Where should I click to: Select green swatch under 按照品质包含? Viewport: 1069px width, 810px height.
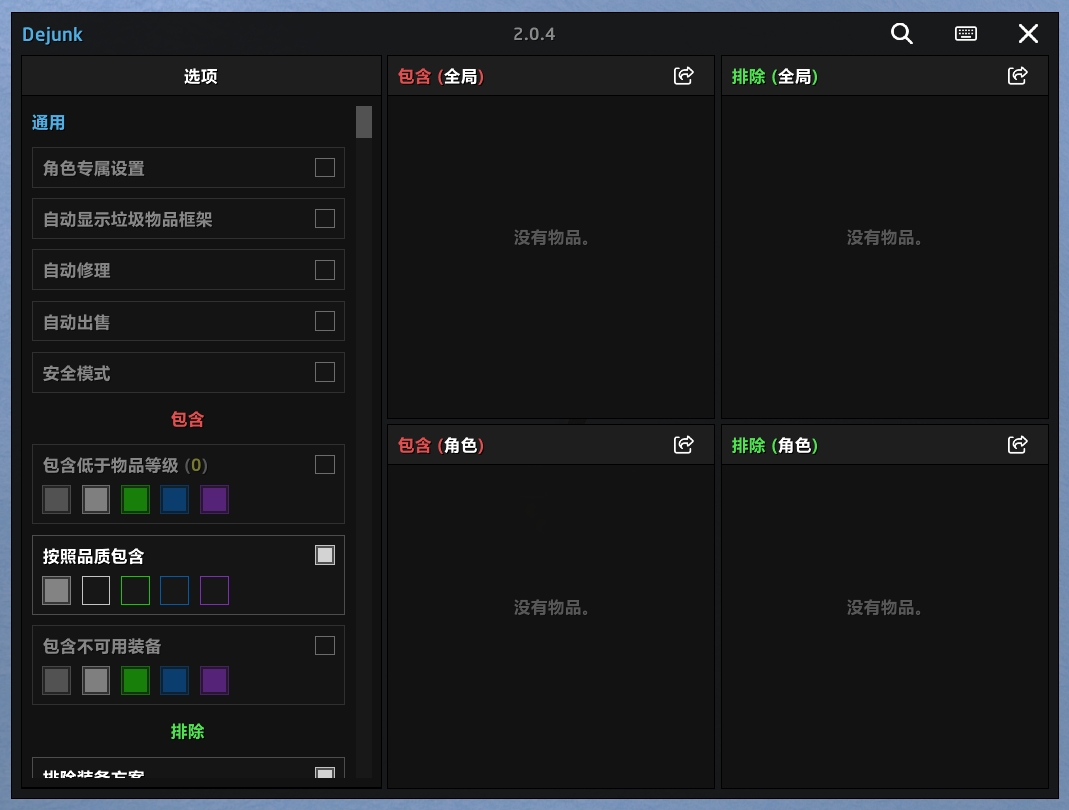(x=135, y=591)
